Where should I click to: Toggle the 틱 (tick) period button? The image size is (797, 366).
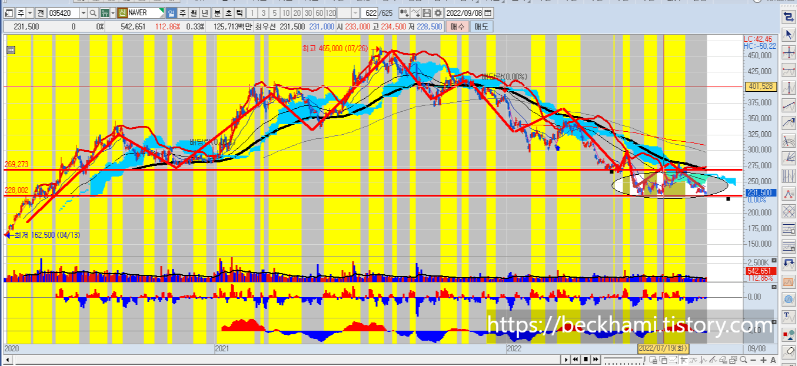pos(239,13)
